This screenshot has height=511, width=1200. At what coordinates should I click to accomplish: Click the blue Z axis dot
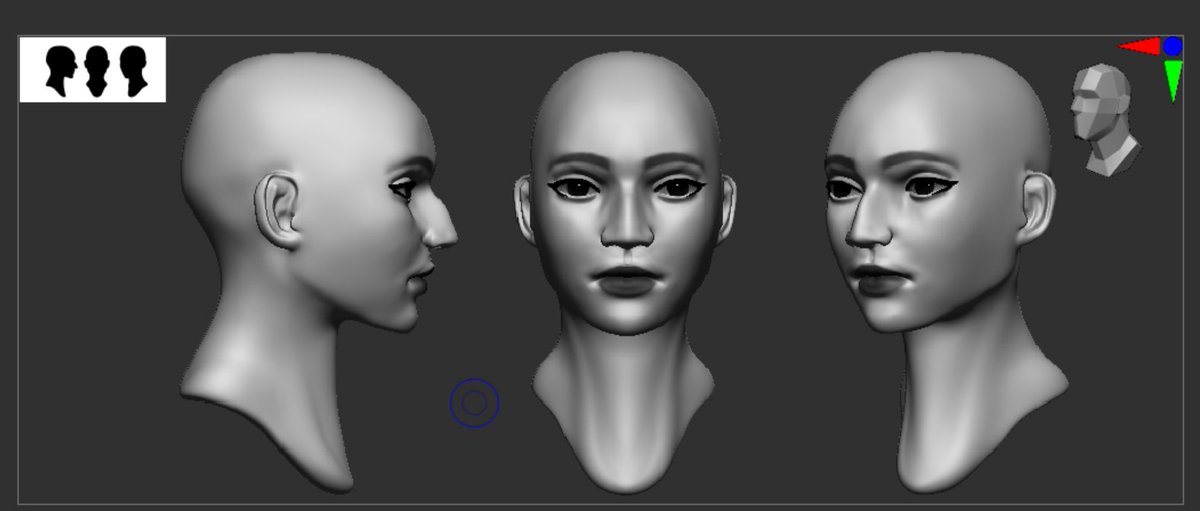point(1172,46)
